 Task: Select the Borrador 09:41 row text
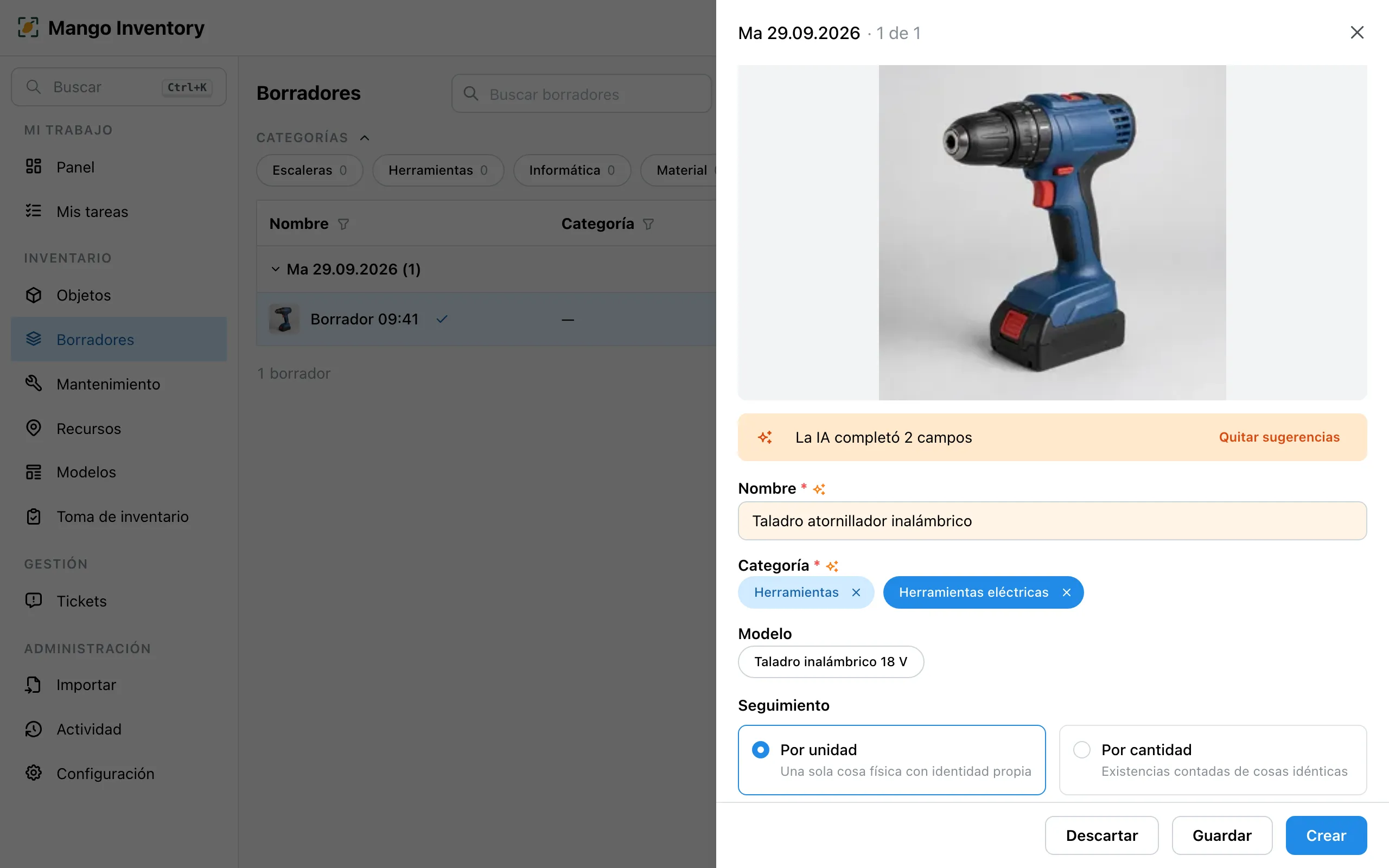365,318
